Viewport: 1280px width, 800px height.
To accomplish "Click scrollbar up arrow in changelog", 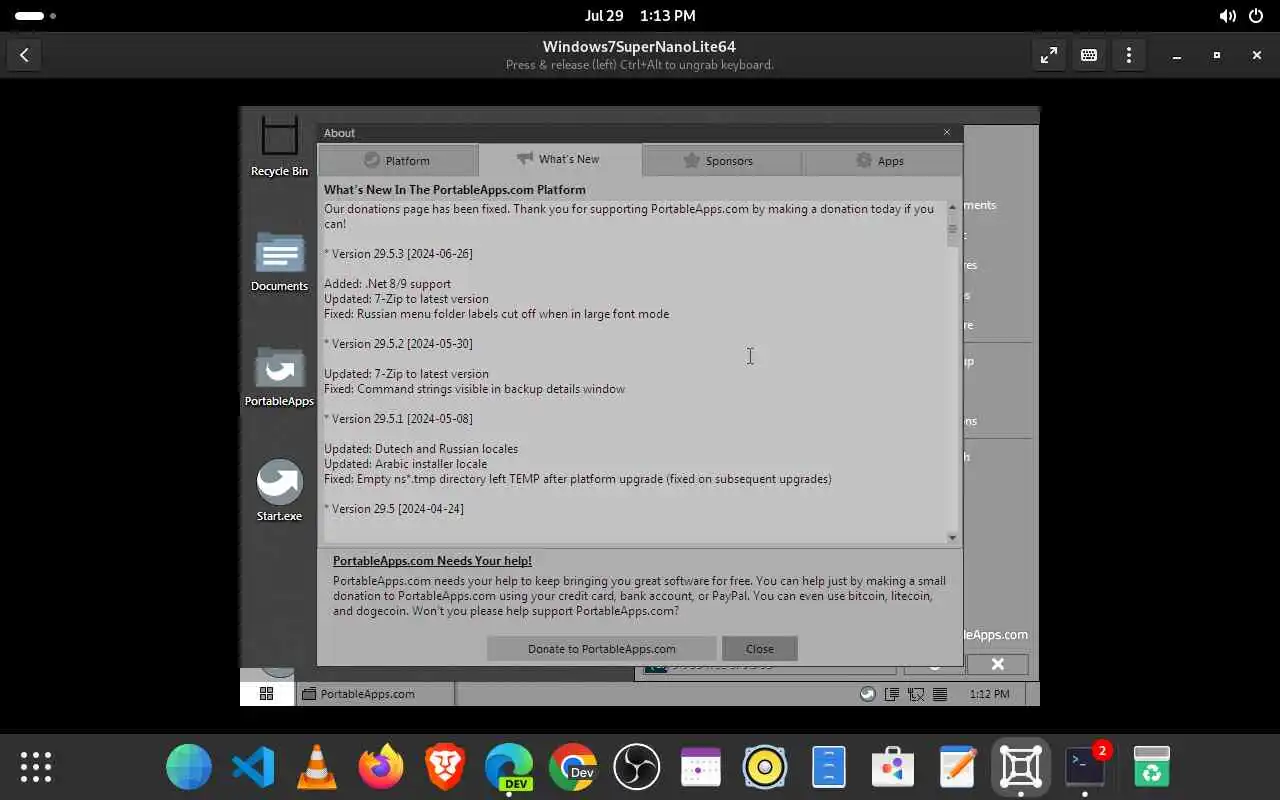I will click(952, 207).
